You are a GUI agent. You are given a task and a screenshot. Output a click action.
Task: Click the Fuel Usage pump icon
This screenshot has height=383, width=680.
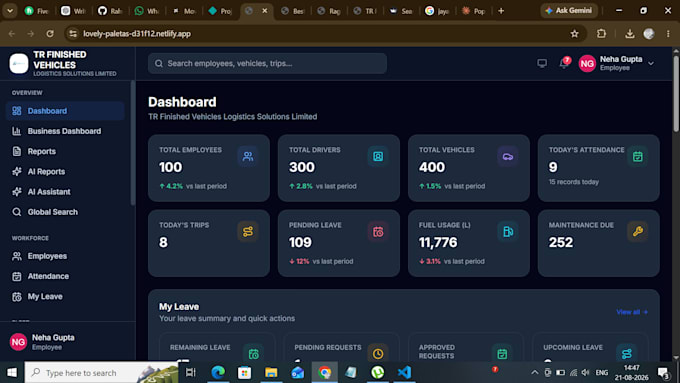point(508,232)
